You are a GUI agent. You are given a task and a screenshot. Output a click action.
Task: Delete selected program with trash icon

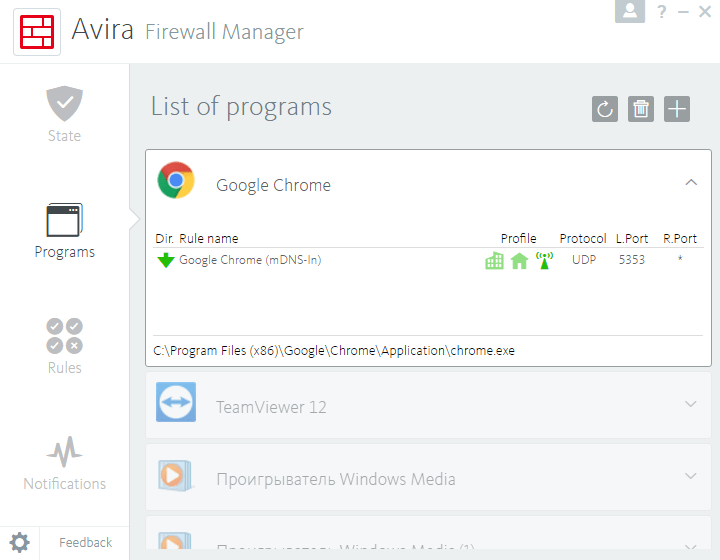click(641, 109)
